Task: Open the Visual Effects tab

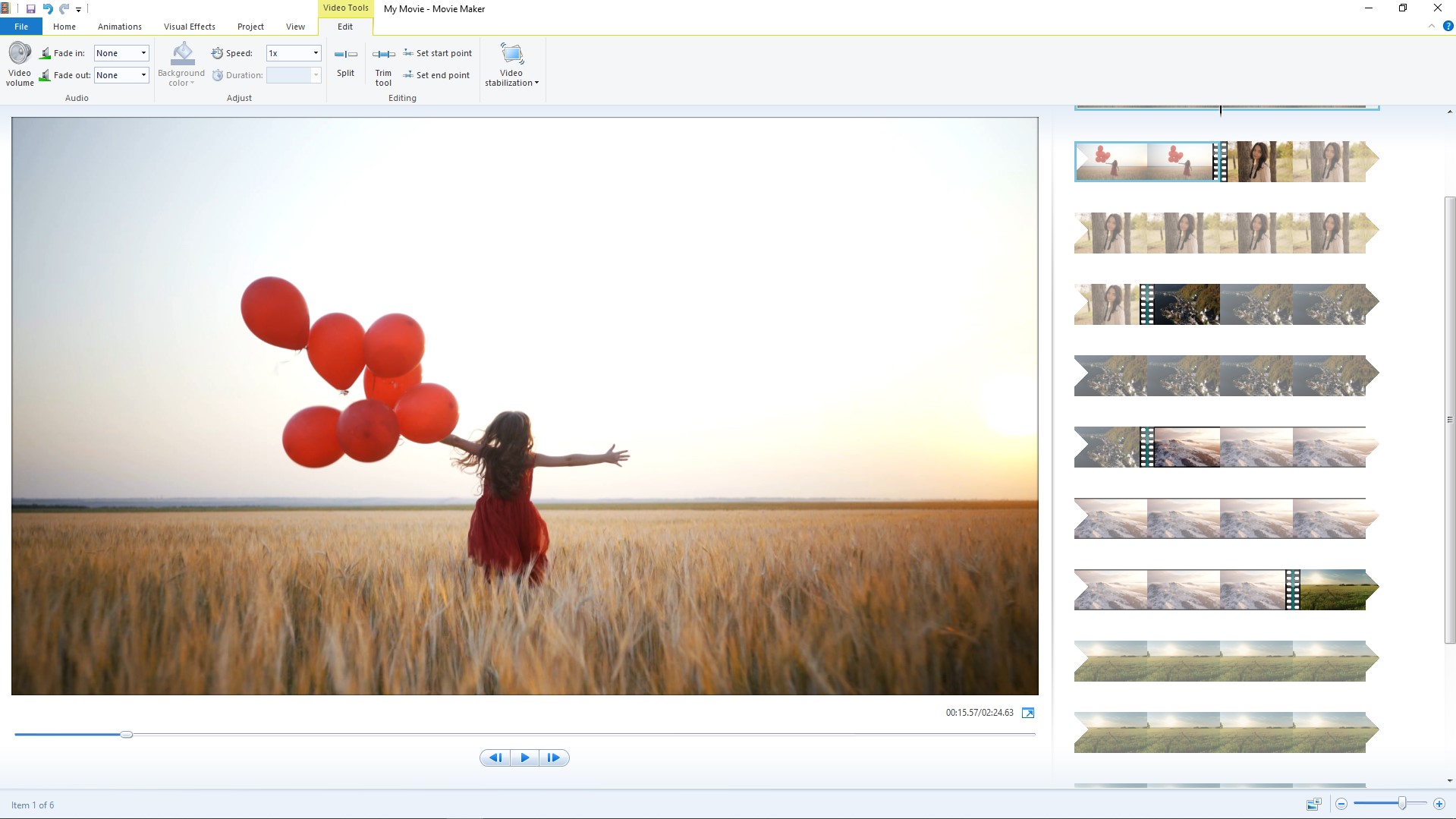Action: pos(189,27)
